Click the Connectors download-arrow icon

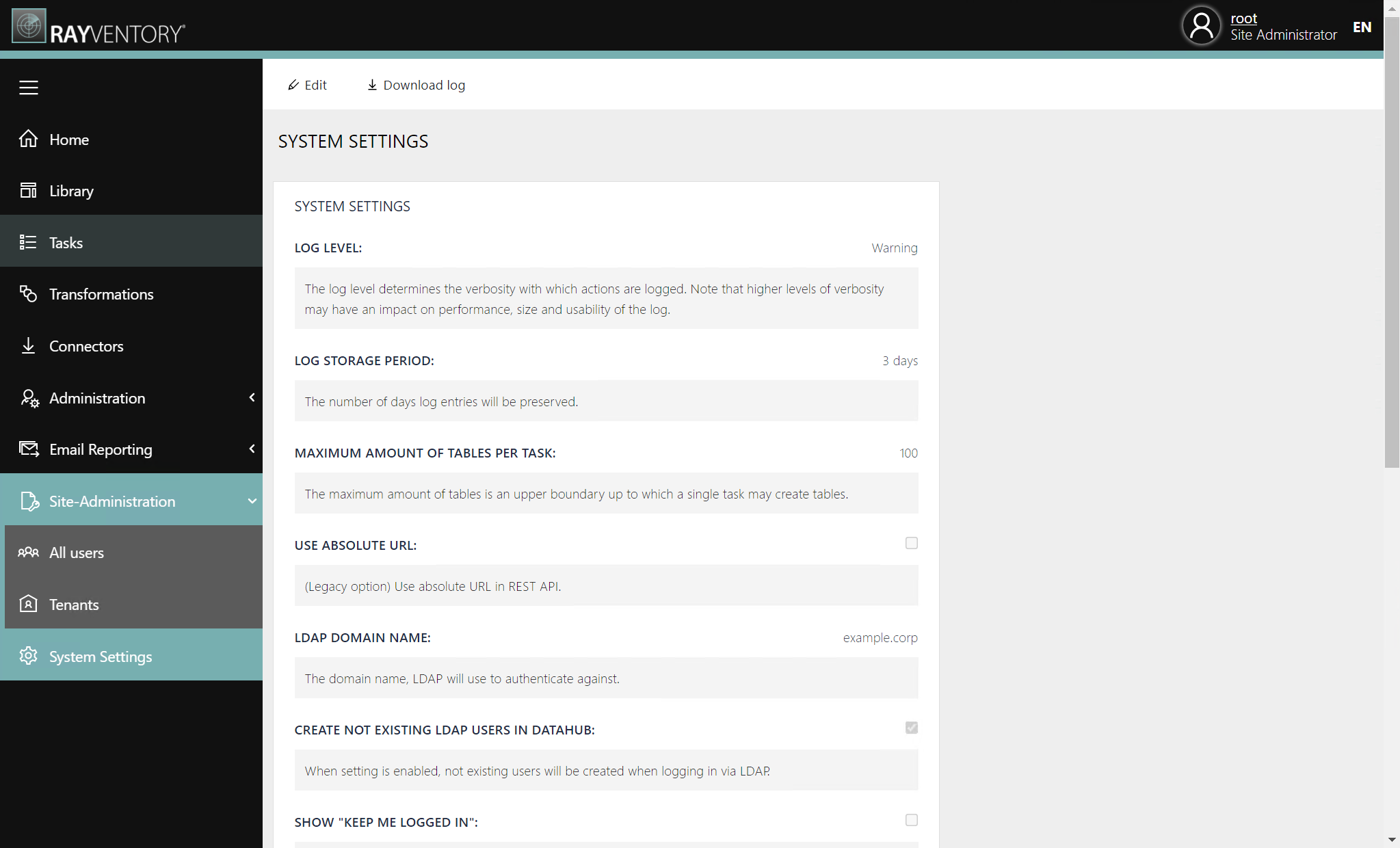[x=28, y=345]
